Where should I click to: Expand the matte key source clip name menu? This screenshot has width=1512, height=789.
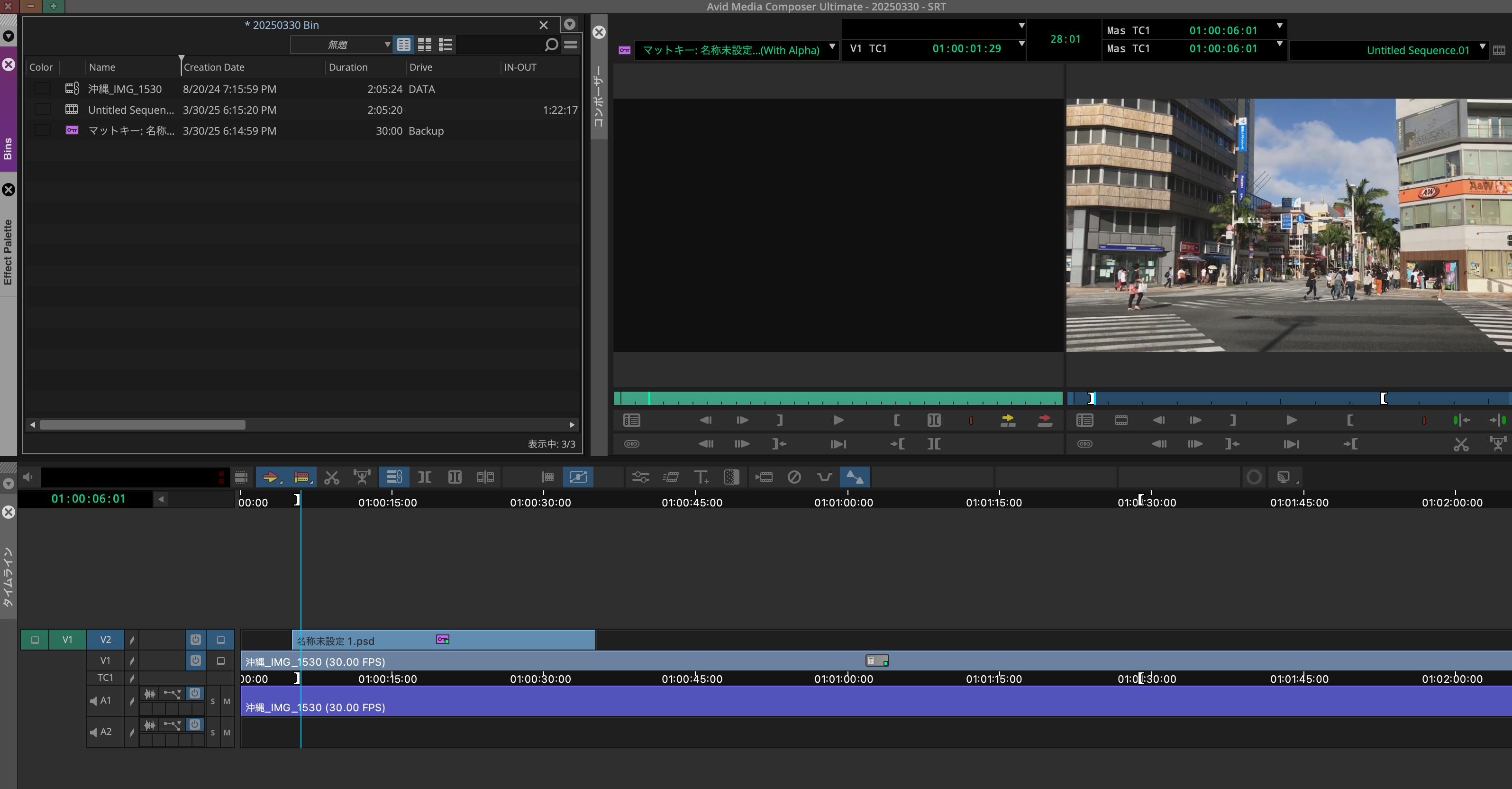pos(832,47)
